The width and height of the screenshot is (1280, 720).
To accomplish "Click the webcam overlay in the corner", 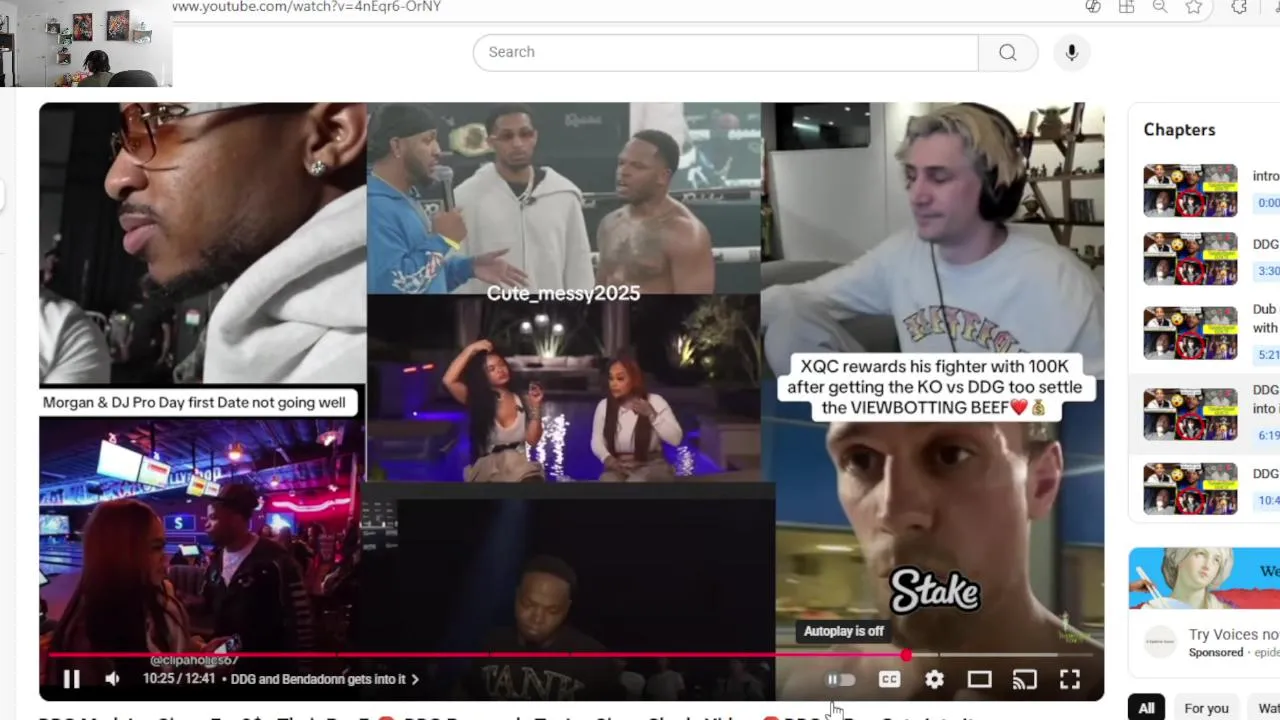I will coord(86,43).
